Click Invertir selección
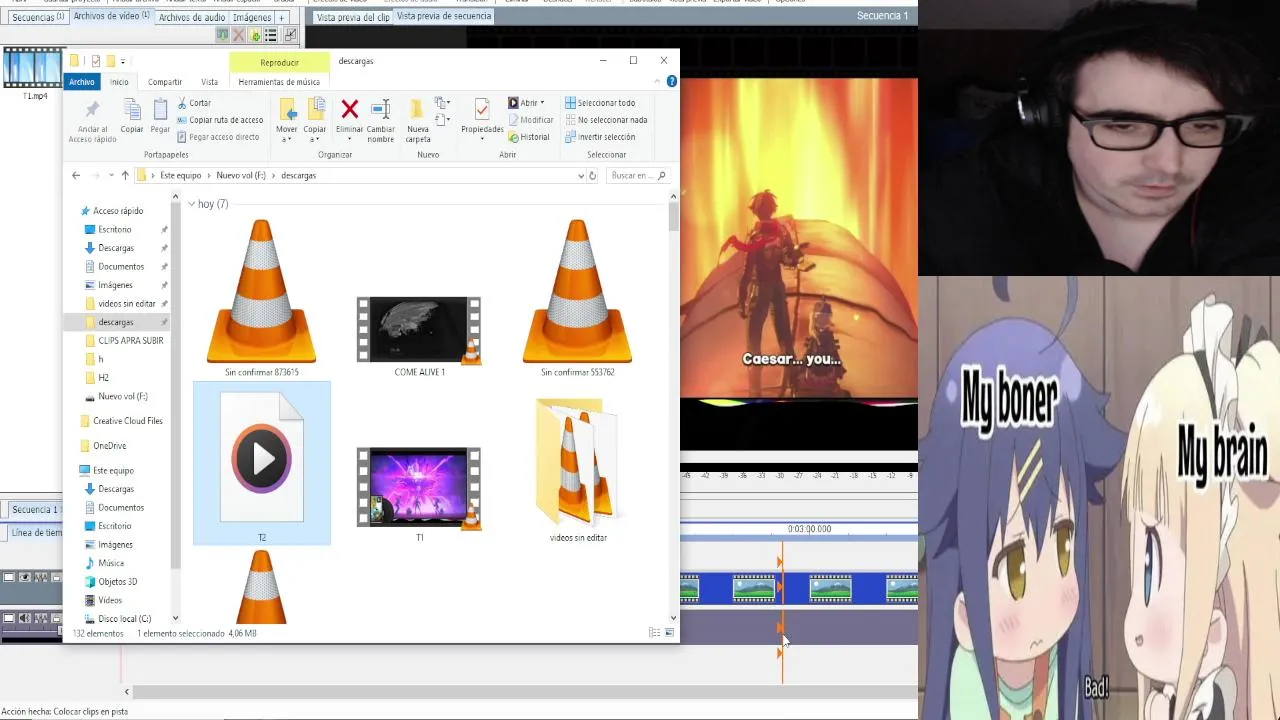The height and width of the screenshot is (720, 1280). pos(600,137)
